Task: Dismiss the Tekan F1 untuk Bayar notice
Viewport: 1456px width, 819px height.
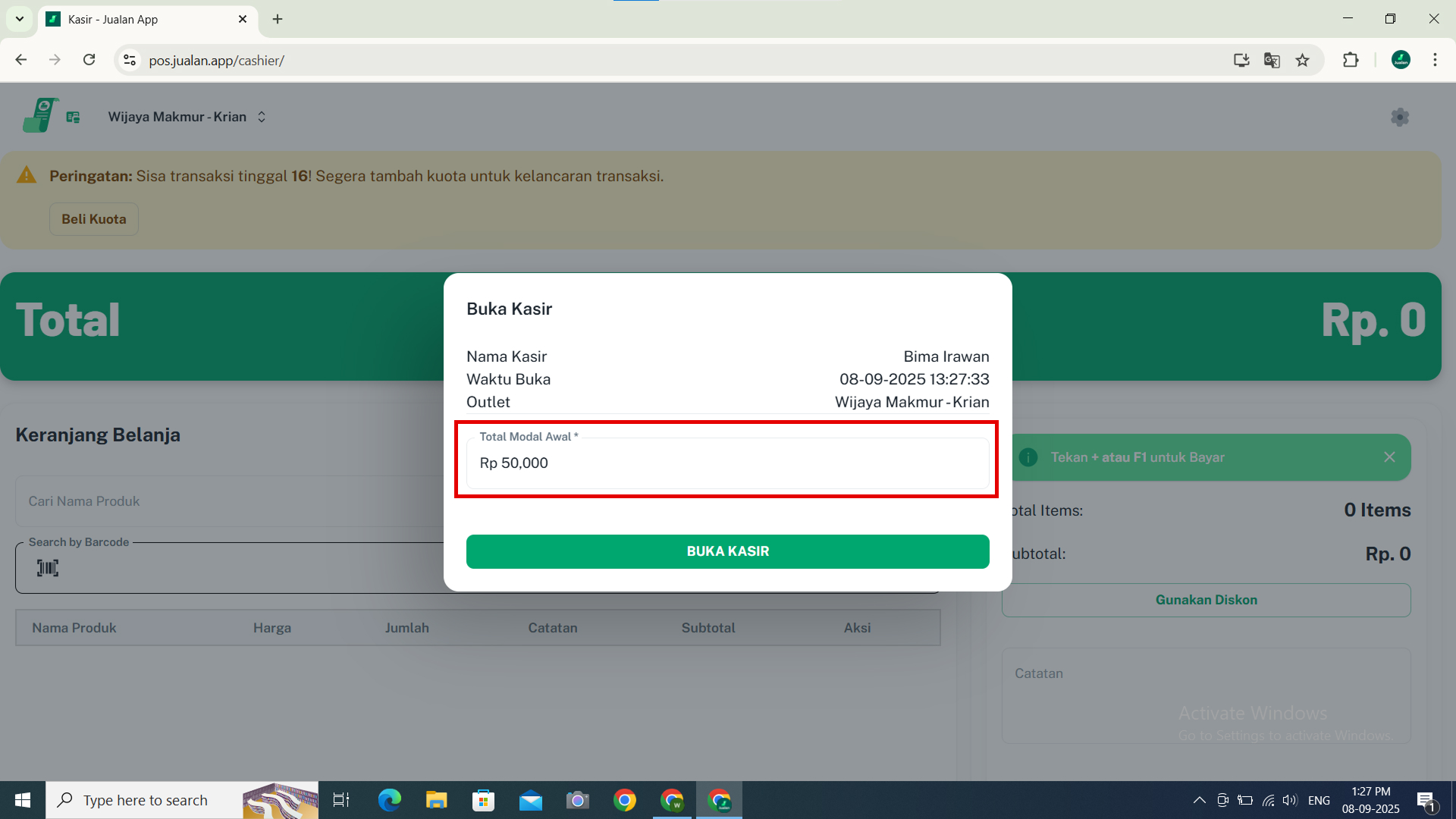Action: point(1389,457)
